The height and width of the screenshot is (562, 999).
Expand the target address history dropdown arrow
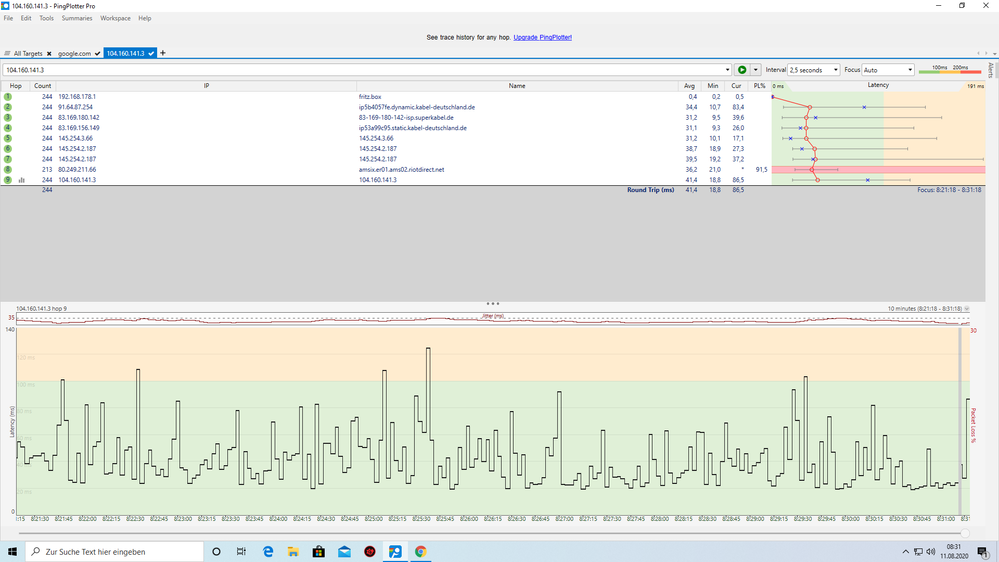pyautogui.click(x=727, y=70)
